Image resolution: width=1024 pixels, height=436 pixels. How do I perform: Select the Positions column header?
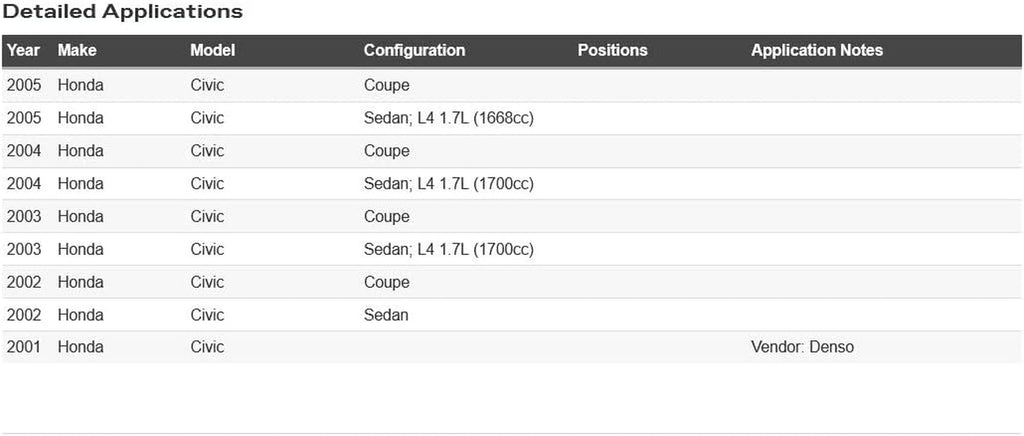(612, 50)
